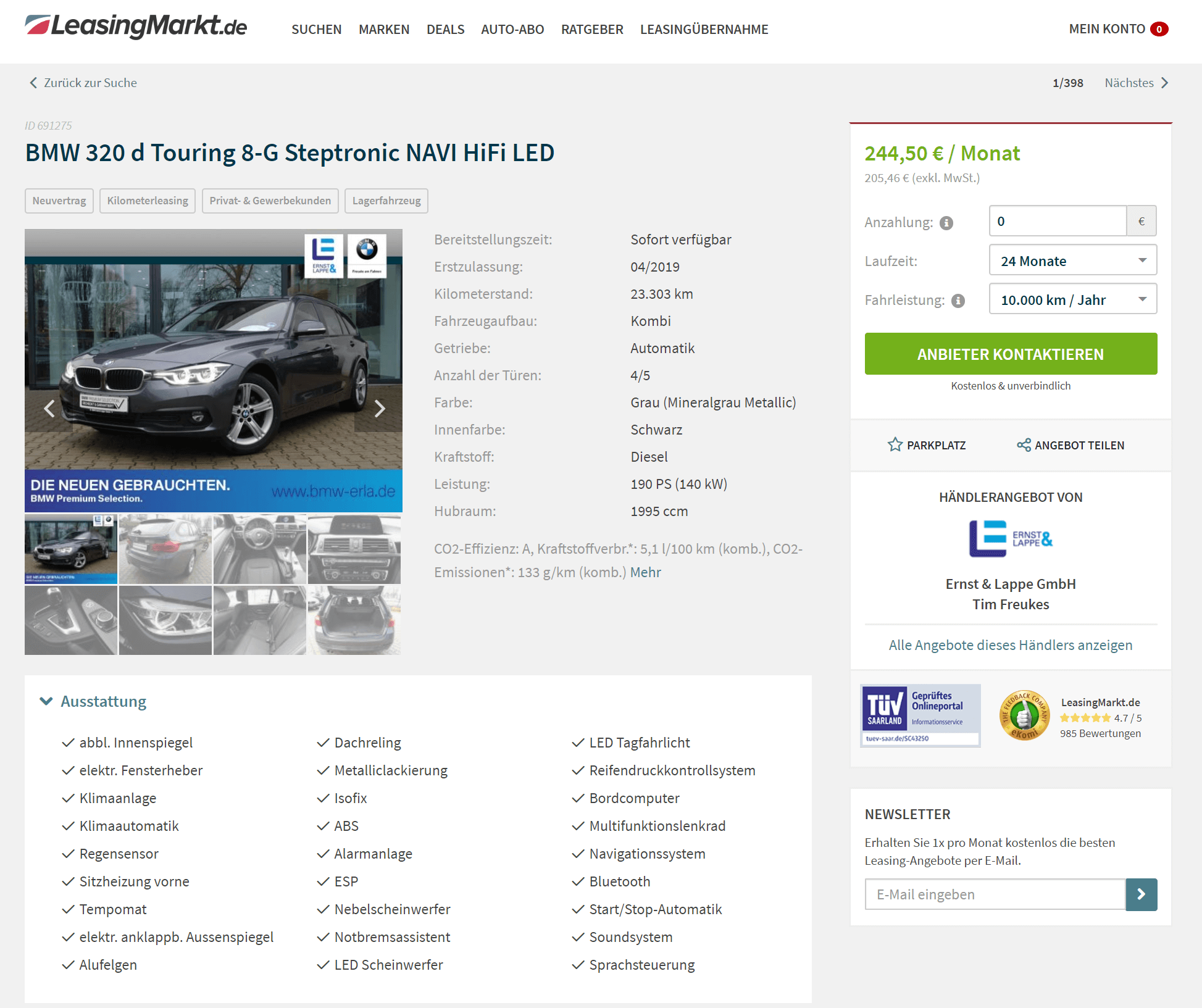Open the main BMW 320d photo
This screenshot has height=1008, width=1202.
213,370
